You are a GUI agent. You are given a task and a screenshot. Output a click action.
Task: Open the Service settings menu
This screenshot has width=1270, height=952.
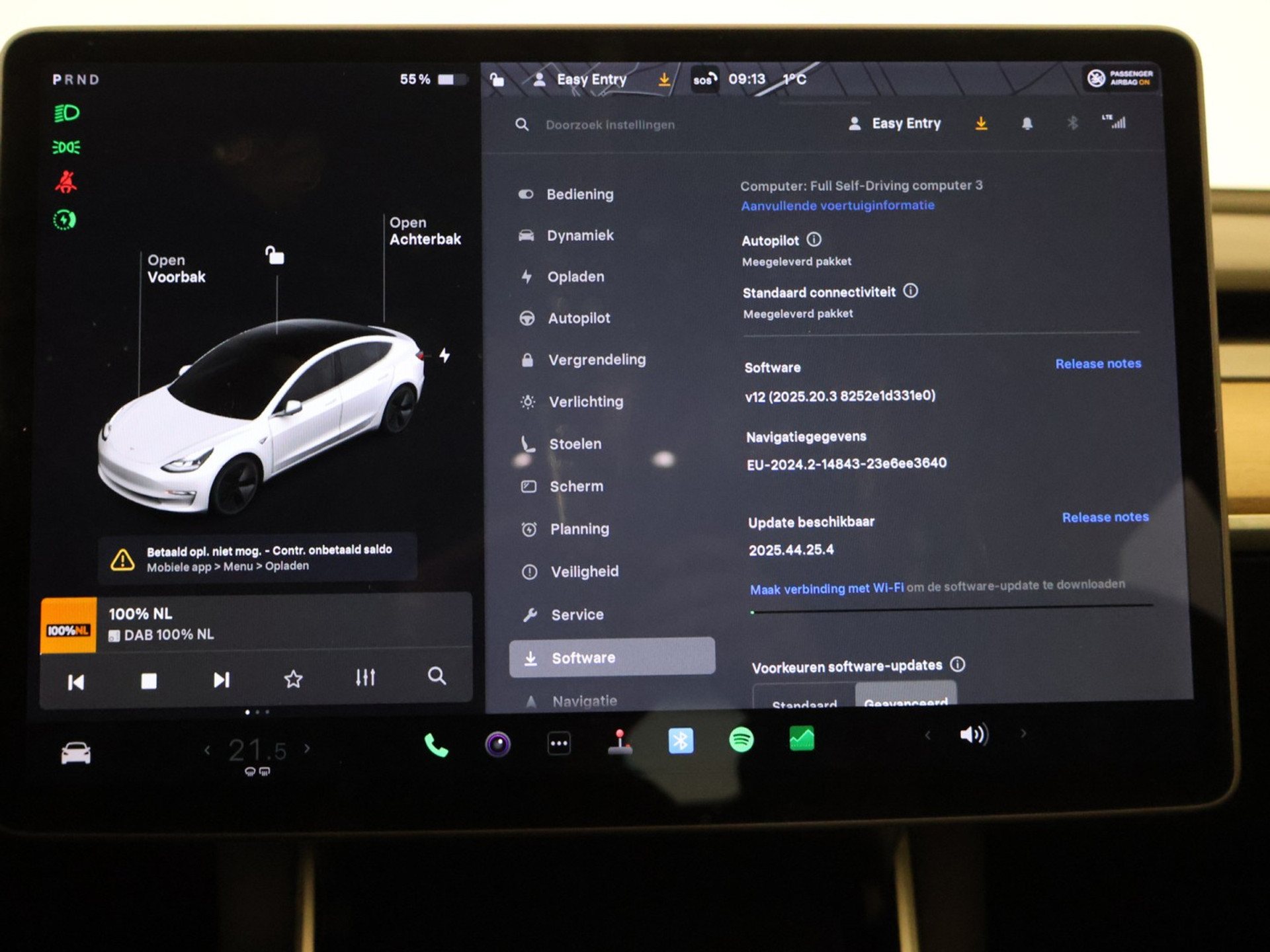[x=577, y=615]
